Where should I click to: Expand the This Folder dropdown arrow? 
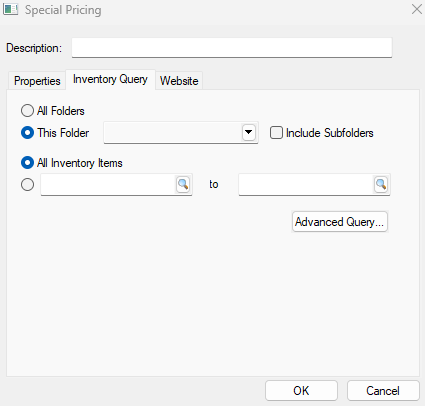[248, 133]
